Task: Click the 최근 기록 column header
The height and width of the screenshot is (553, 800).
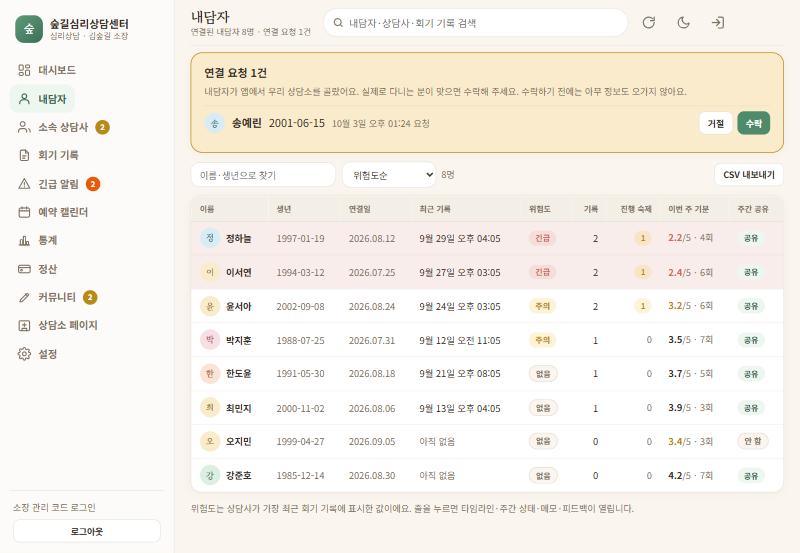Action: pos(435,209)
